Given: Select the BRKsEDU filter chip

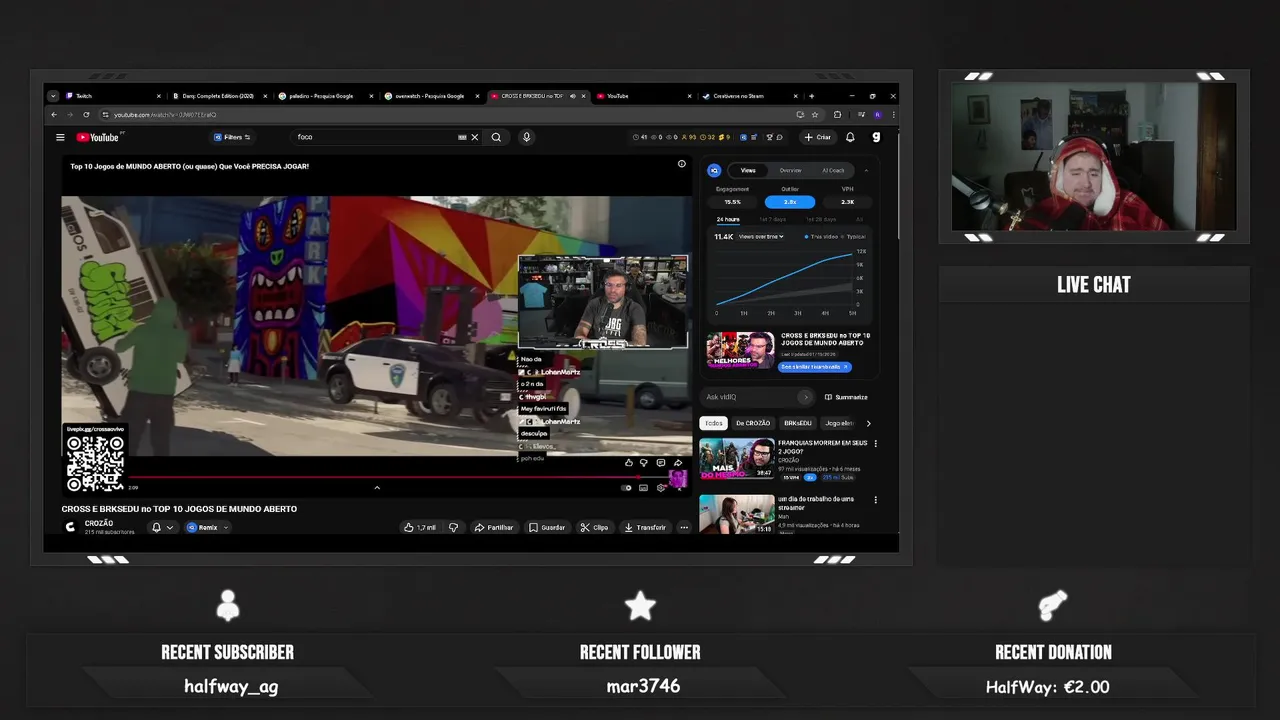Looking at the screenshot, I should pos(798,423).
